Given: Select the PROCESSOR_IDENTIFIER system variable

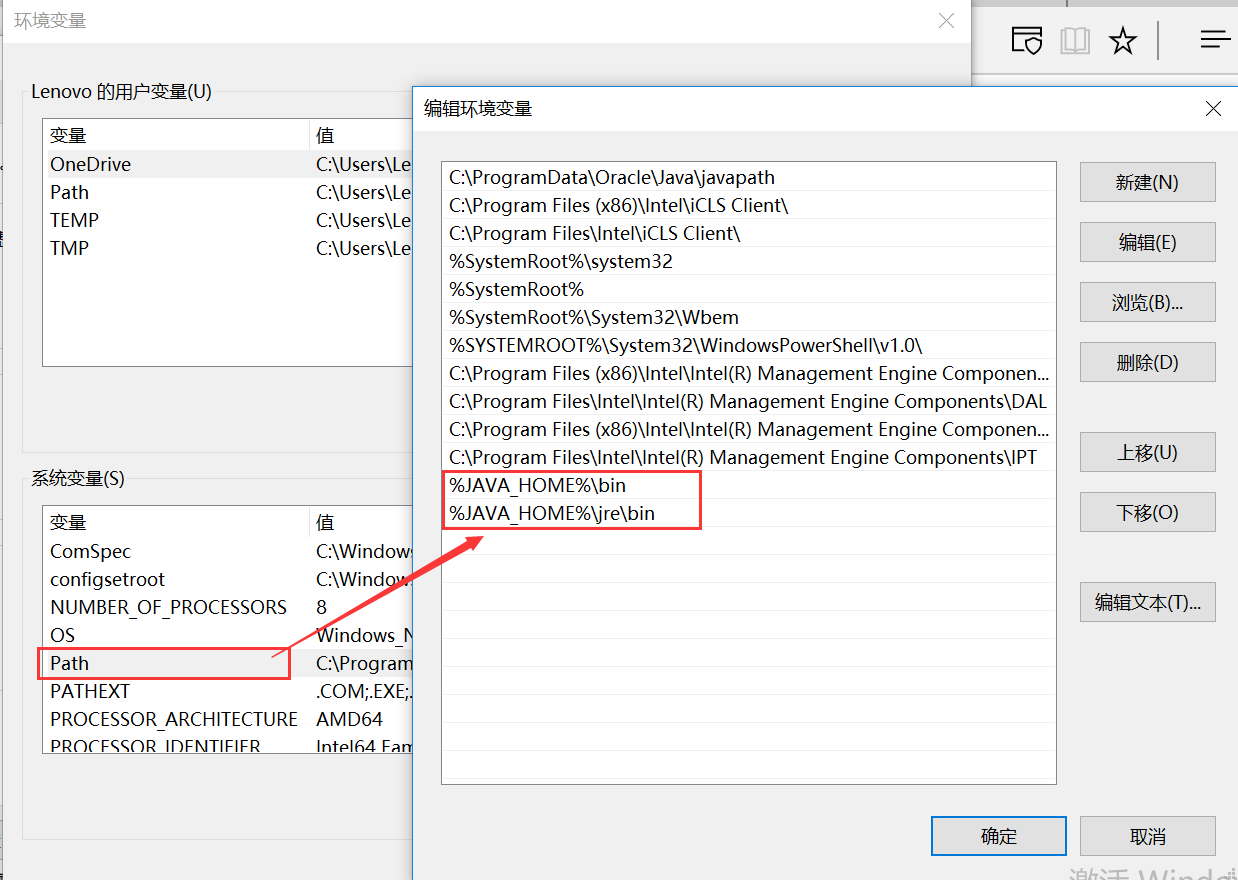Looking at the screenshot, I should [x=229, y=745].
